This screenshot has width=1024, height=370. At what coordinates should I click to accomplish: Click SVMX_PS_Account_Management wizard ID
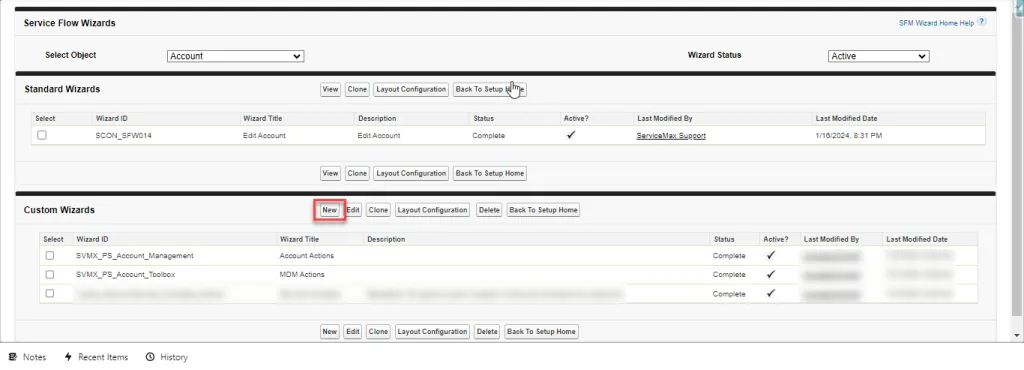135,256
